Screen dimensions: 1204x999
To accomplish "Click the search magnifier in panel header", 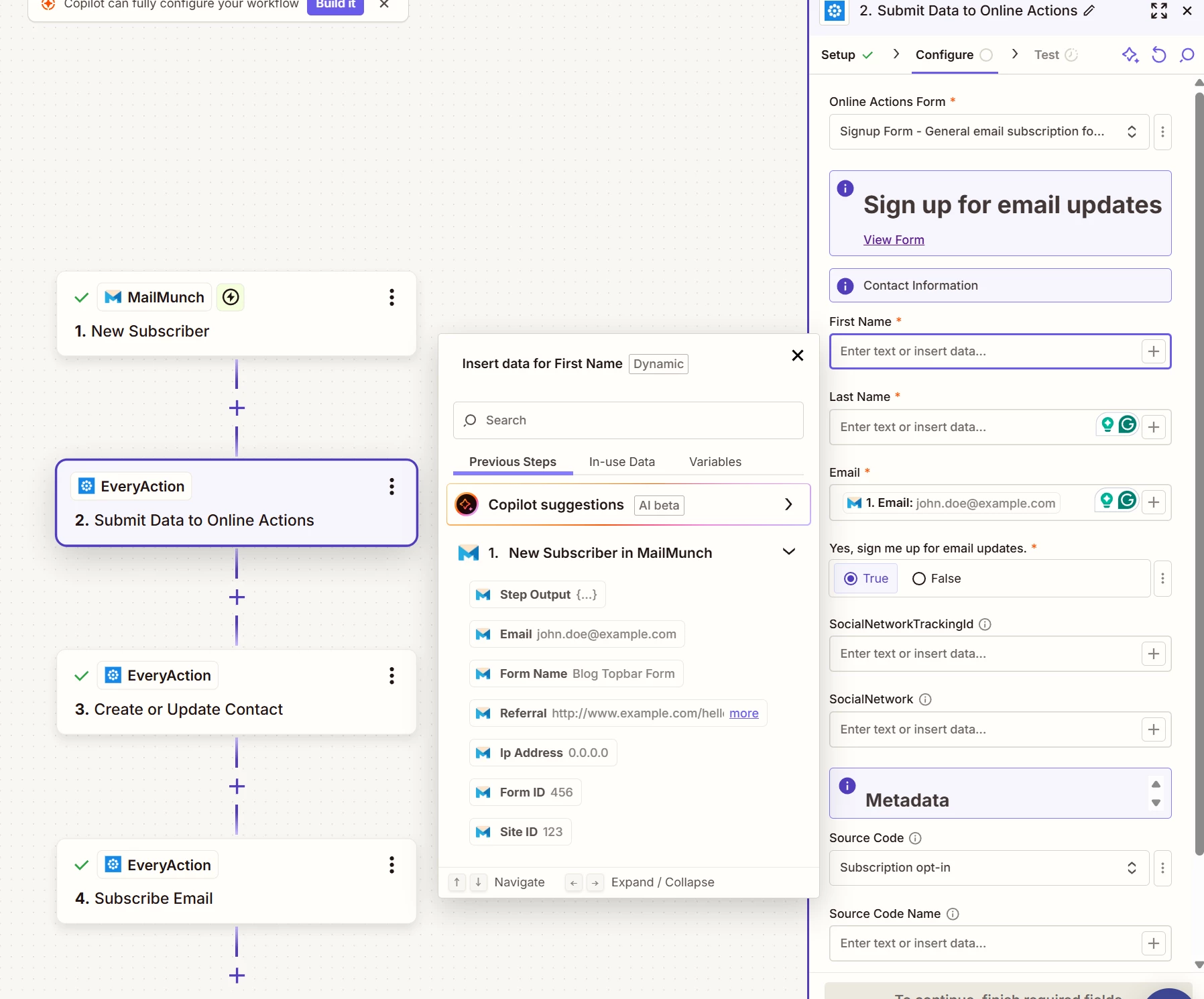I will [x=1187, y=55].
